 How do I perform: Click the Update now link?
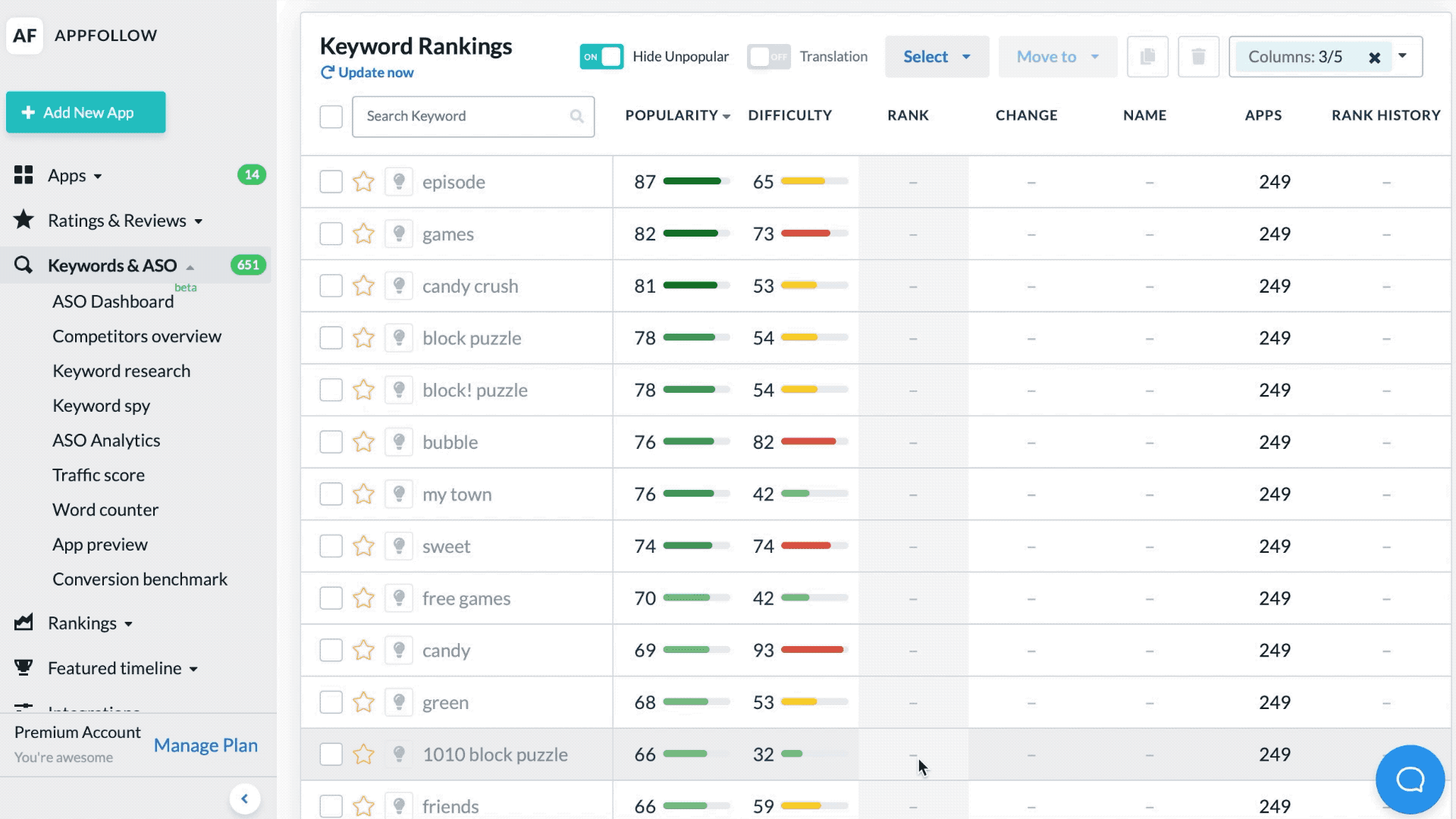point(375,73)
